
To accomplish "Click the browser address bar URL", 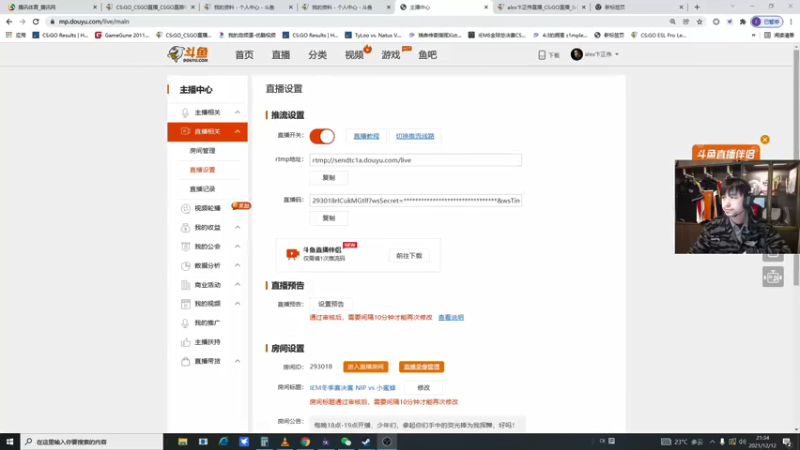I will 94,21.
